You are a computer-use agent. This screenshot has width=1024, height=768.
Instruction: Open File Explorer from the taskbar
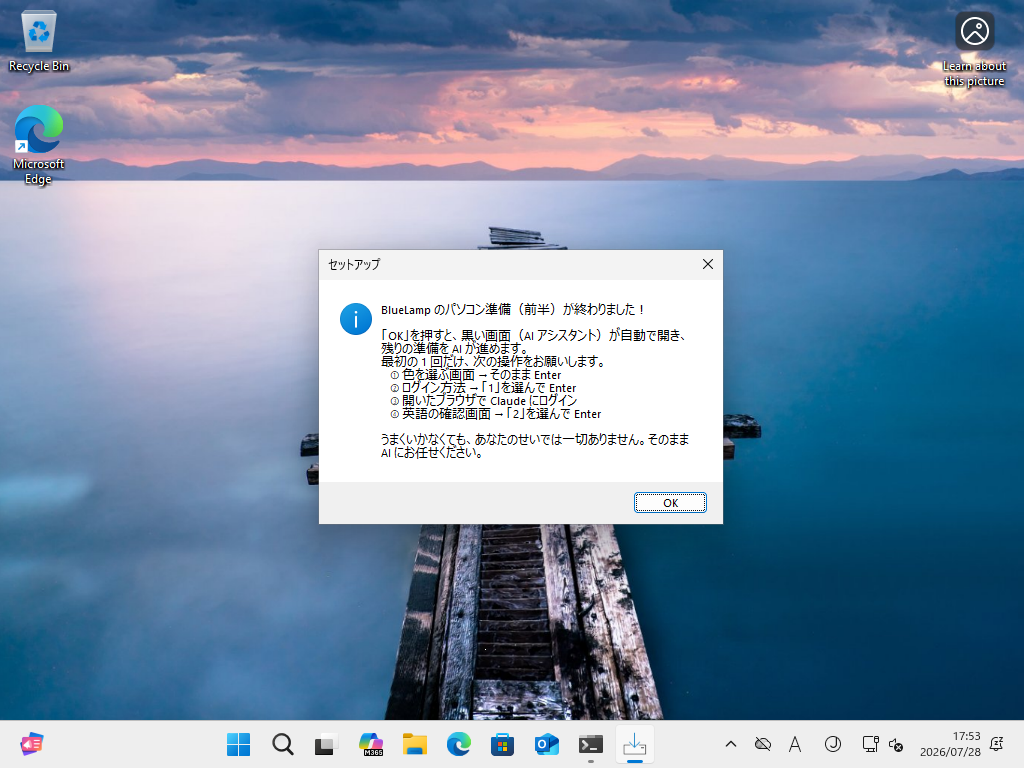(415, 744)
